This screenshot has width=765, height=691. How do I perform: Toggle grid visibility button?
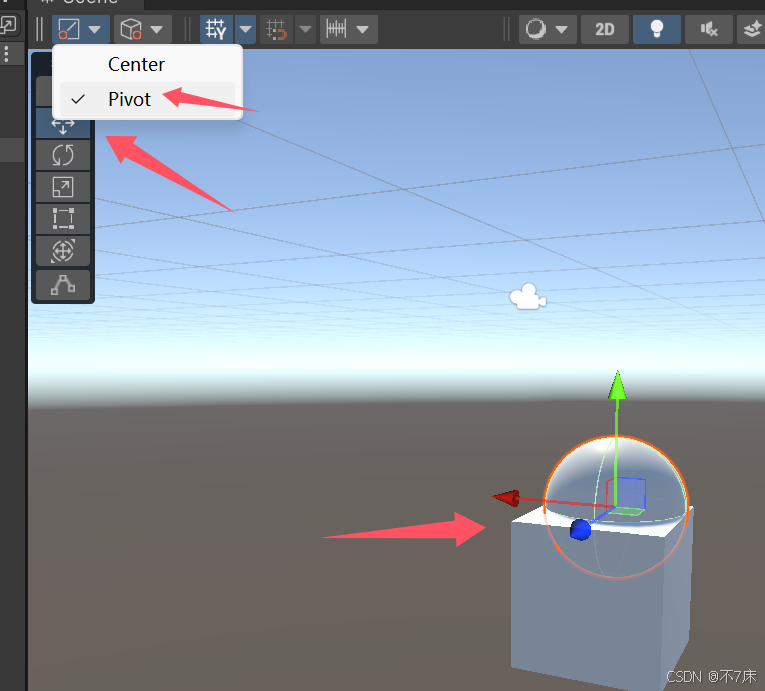coord(216,29)
